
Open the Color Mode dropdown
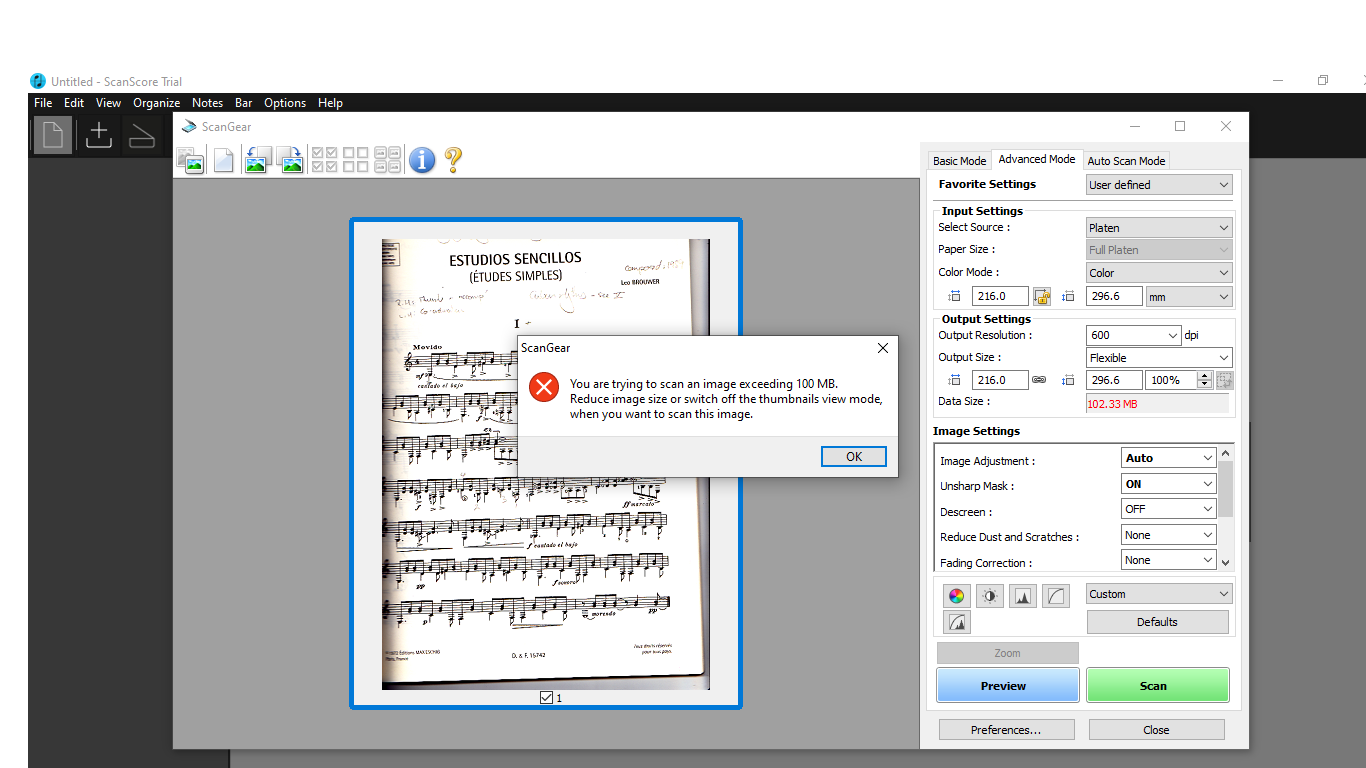pos(1159,273)
